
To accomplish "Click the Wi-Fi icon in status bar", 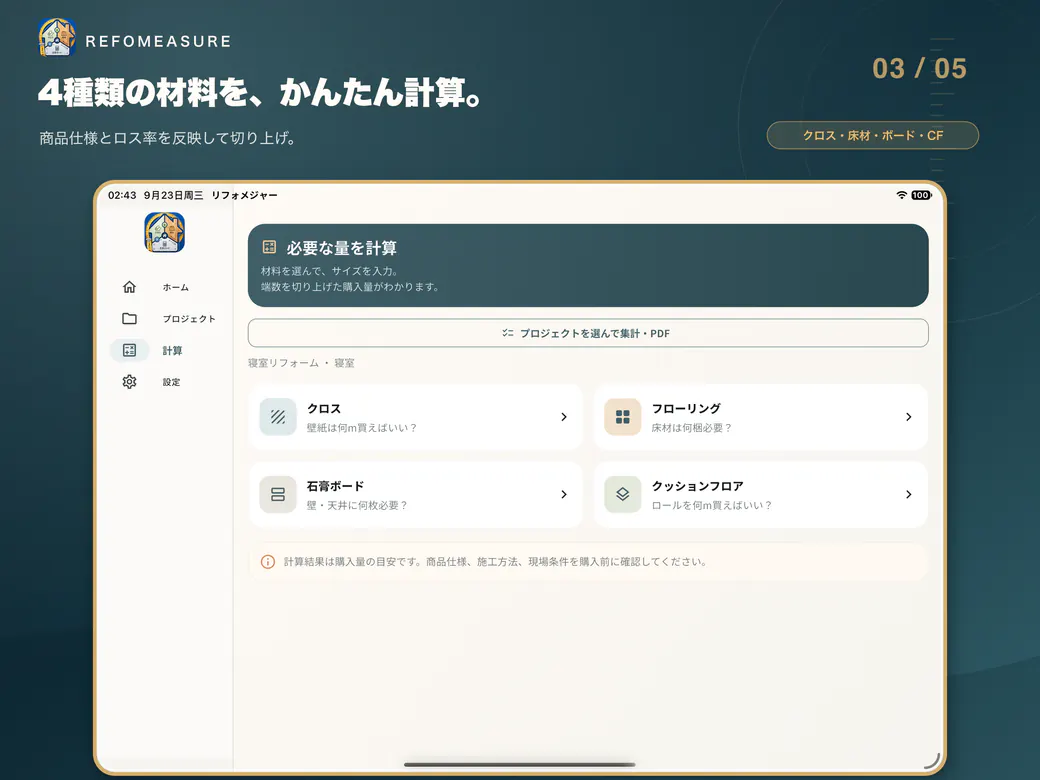I will pyautogui.click(x=901, y=195).
